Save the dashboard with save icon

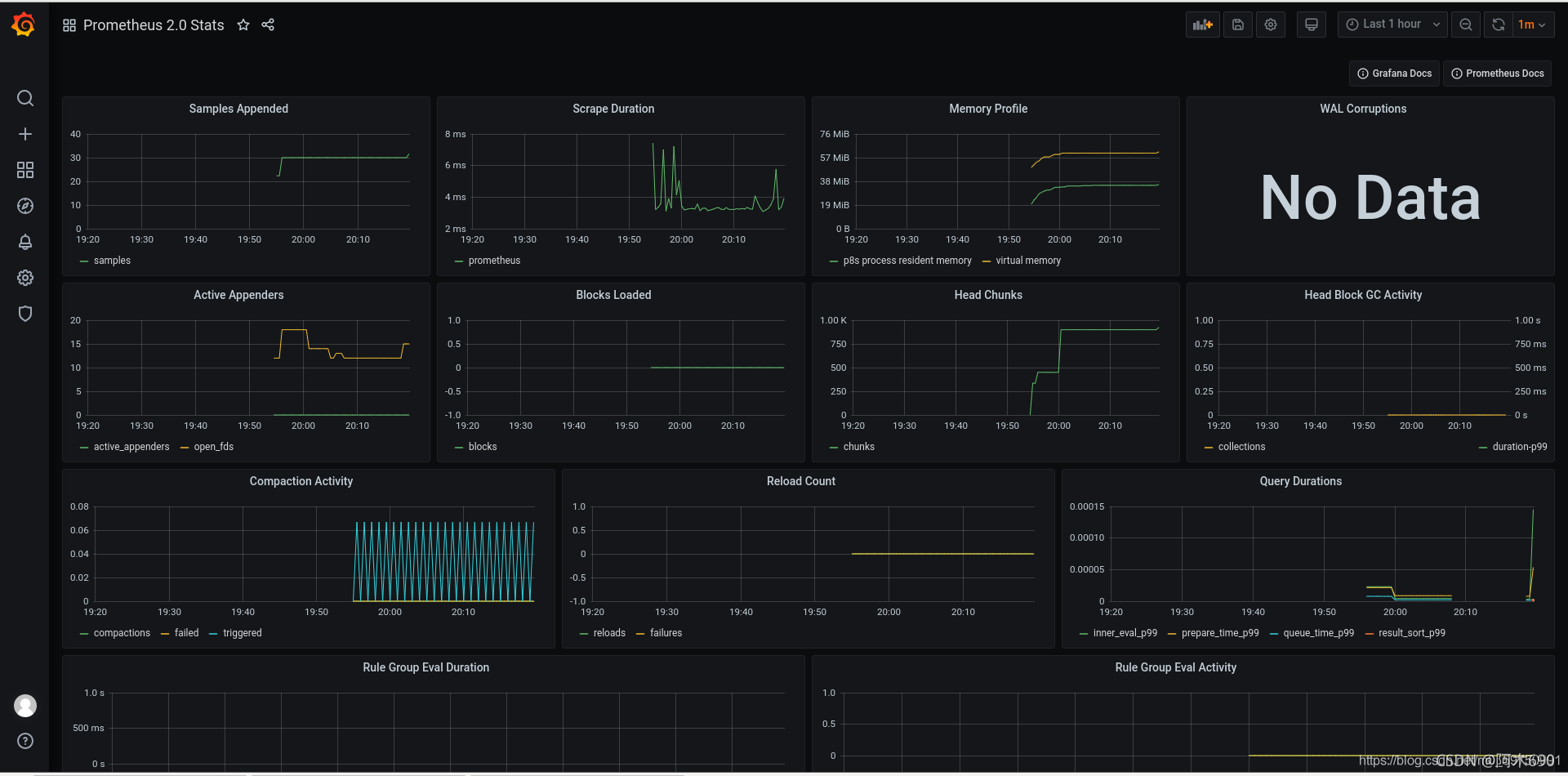coord(1238,25)
